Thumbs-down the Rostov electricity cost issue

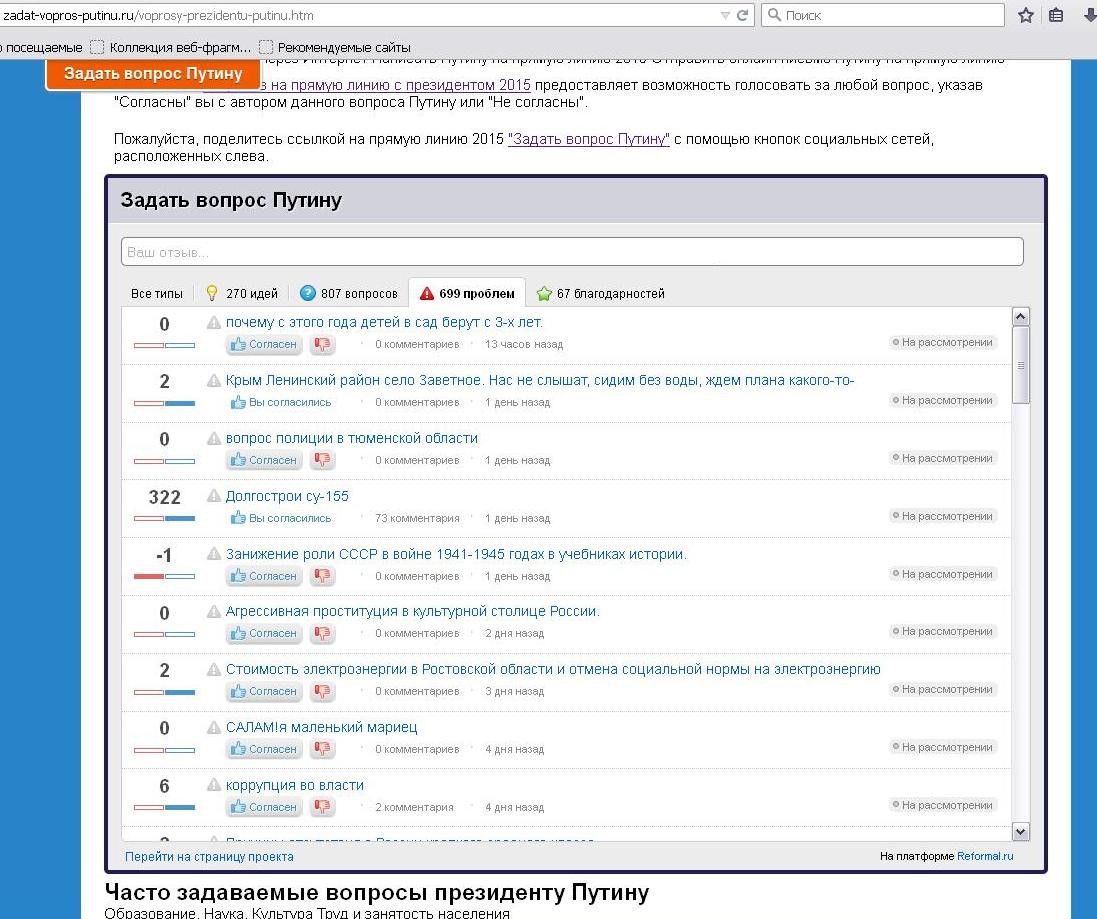(x=323, y=692)
